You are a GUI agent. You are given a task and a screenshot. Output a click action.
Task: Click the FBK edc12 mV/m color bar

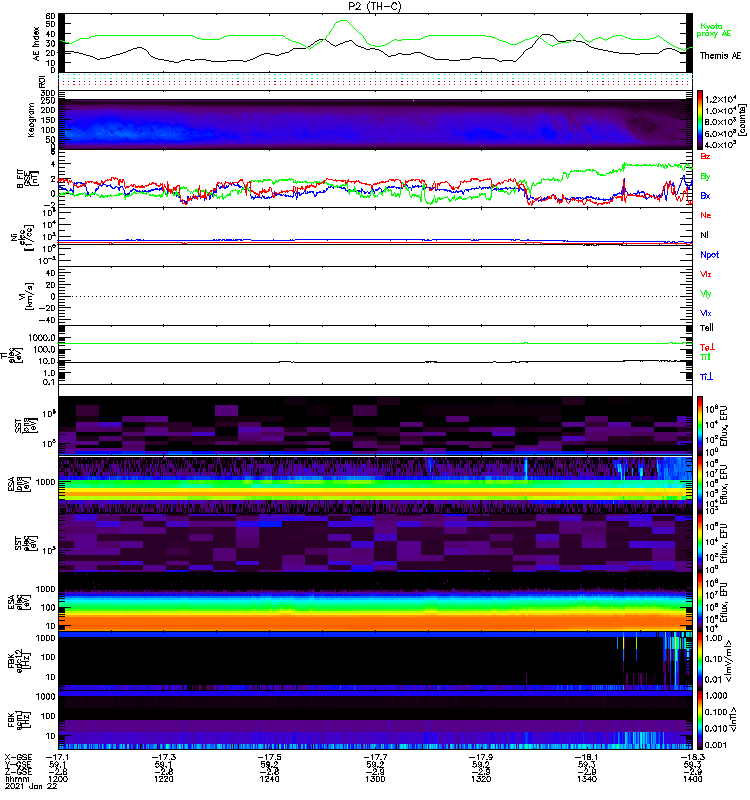click(700, 661)
